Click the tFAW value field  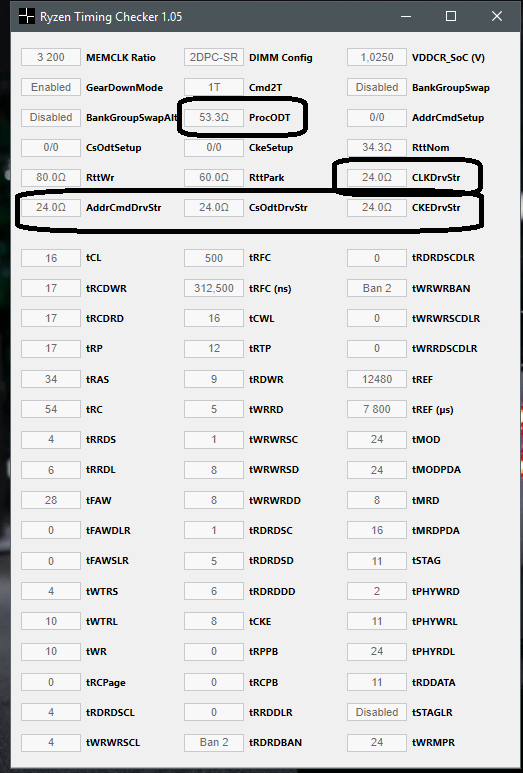pos(51,500)
